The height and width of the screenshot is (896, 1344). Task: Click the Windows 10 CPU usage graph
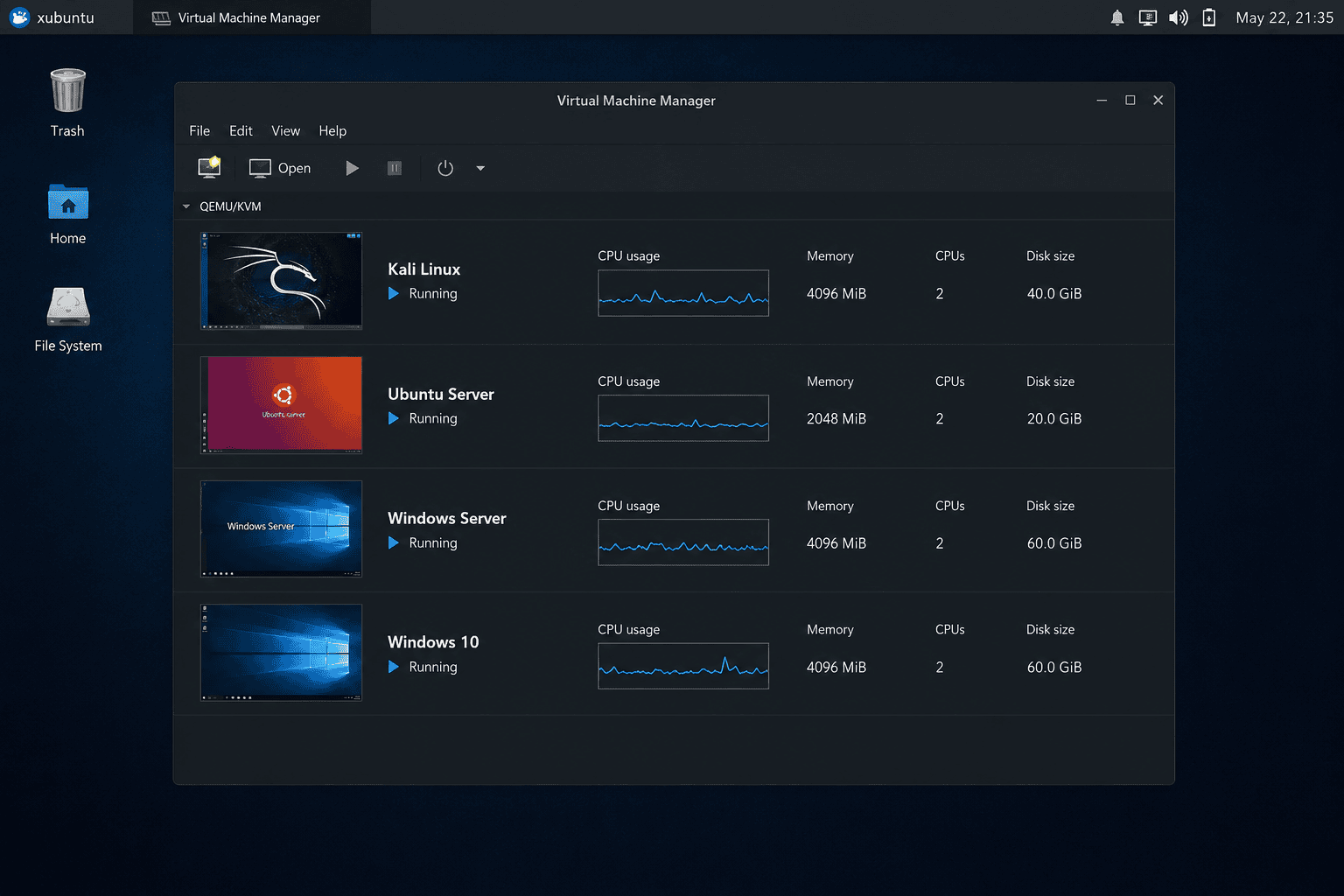[683, 666]
